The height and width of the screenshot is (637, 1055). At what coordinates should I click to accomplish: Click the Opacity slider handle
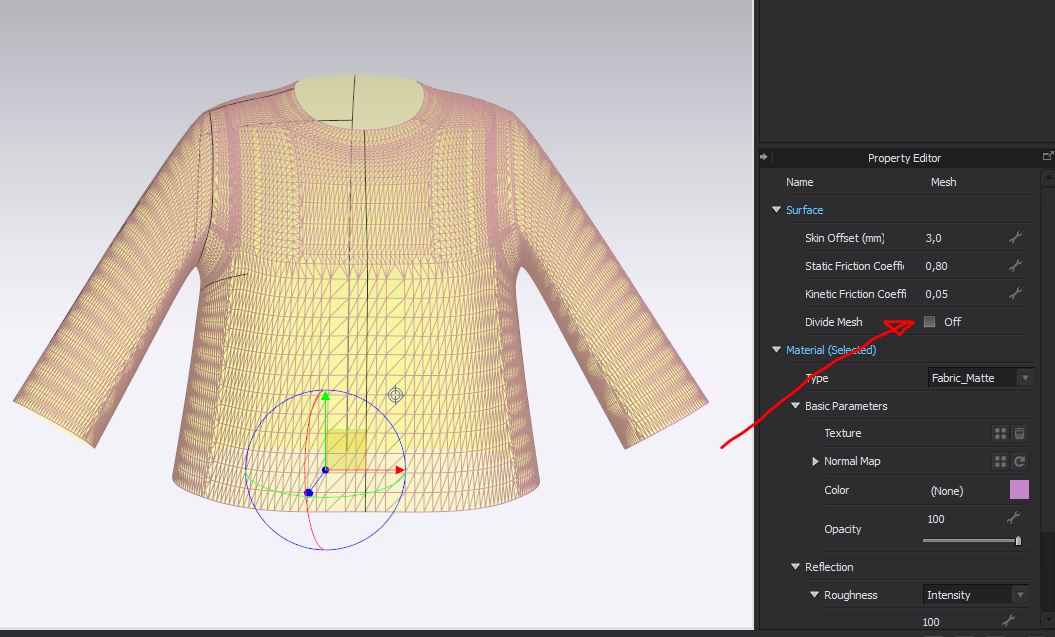click(1018, 541)
